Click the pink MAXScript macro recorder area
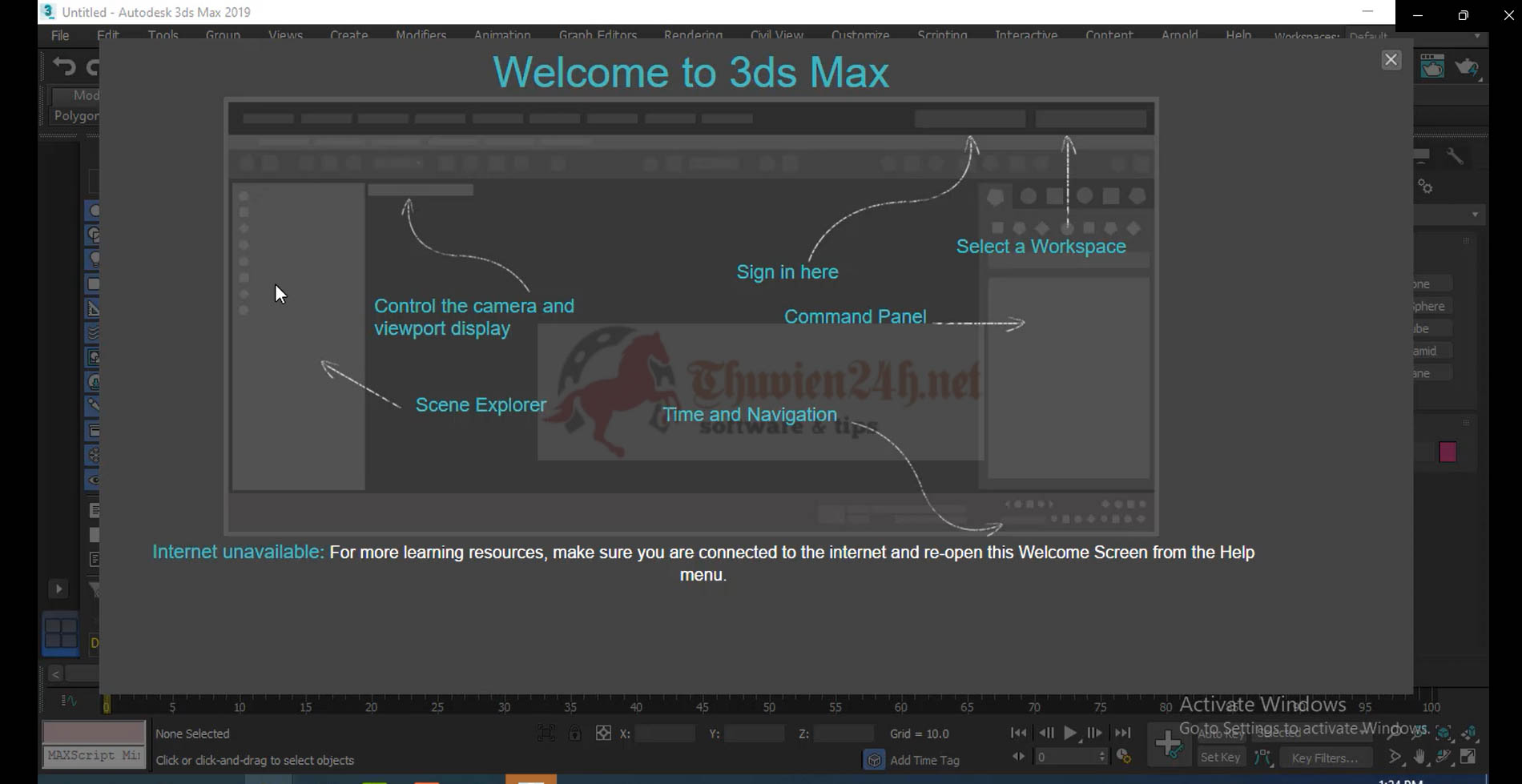 (94, 732)
